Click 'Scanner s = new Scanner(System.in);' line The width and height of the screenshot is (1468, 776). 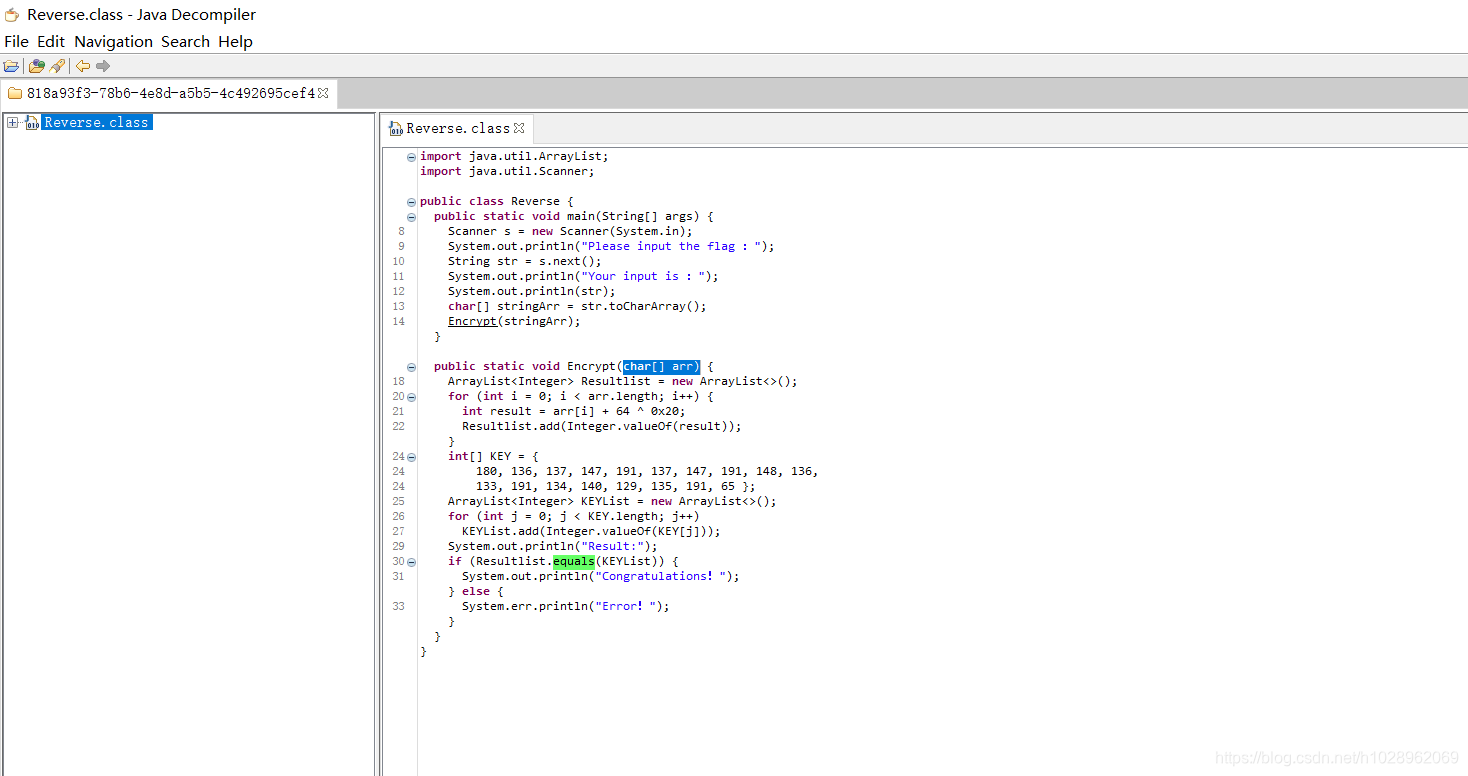click(x=570, y=231)
